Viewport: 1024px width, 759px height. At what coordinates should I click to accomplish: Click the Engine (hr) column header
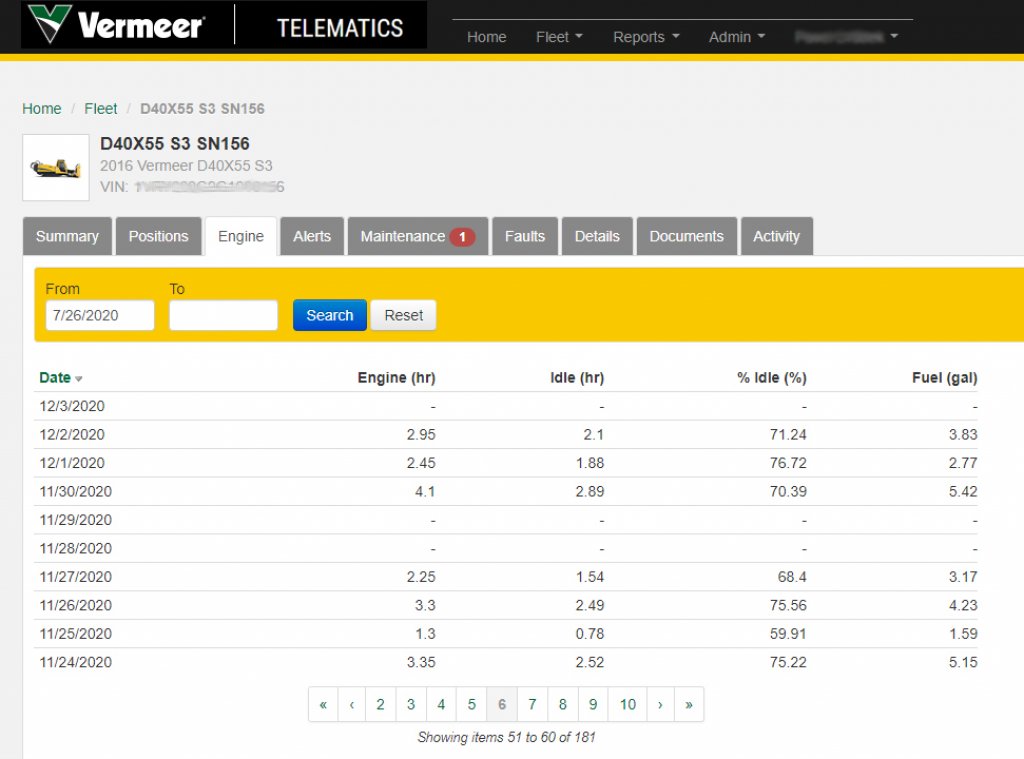pos(396,378)
